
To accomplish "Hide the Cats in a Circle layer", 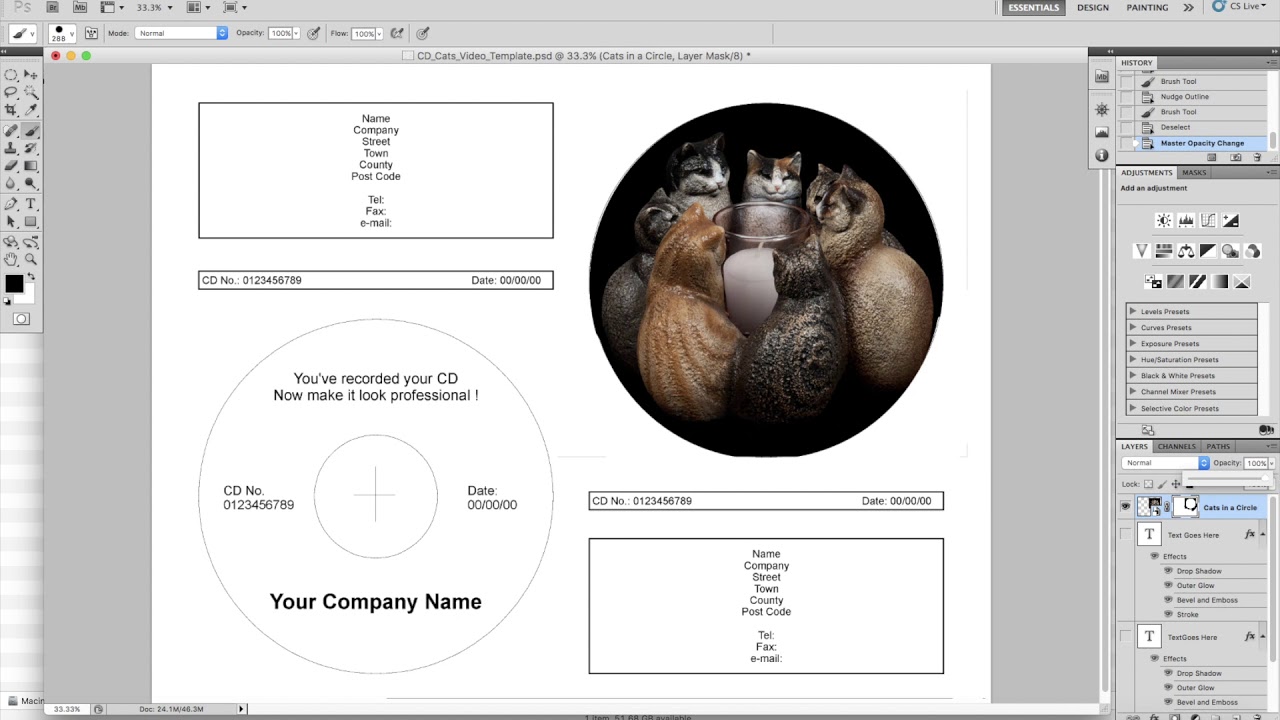I will tap(1126, 506).
